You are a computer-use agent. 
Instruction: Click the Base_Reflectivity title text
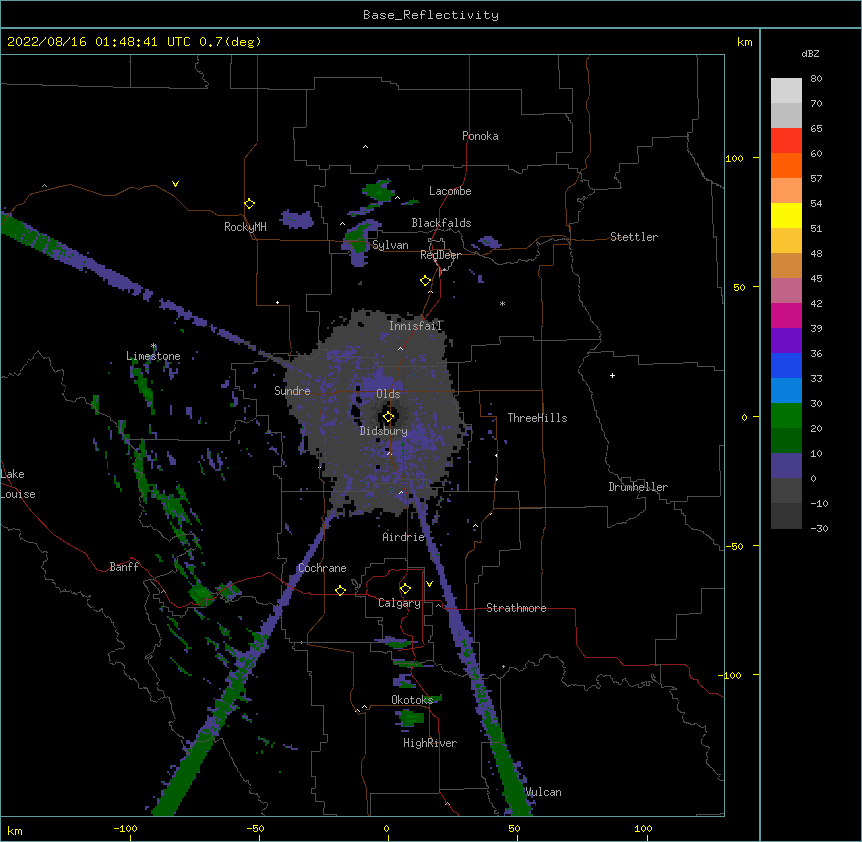tap(431, 15)
